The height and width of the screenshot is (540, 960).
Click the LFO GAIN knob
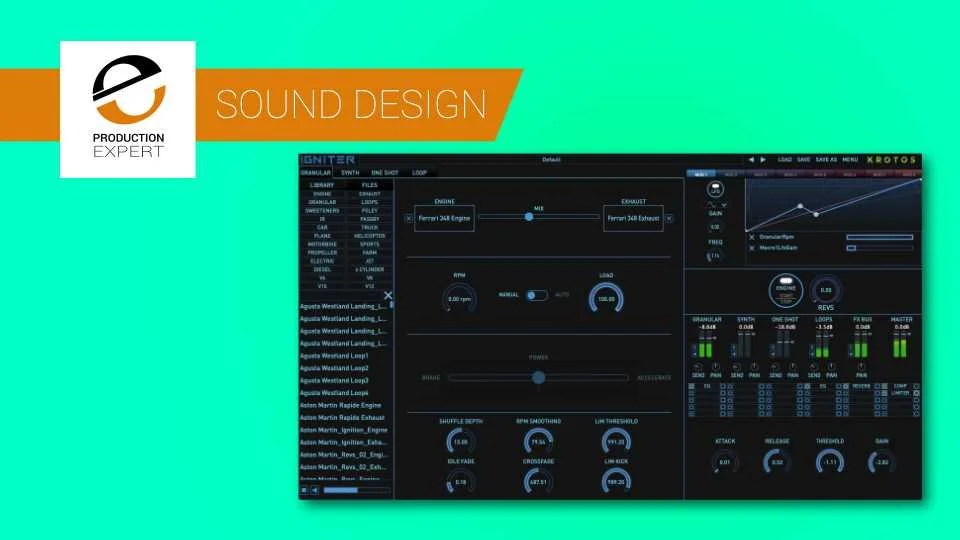click(714, 227)
